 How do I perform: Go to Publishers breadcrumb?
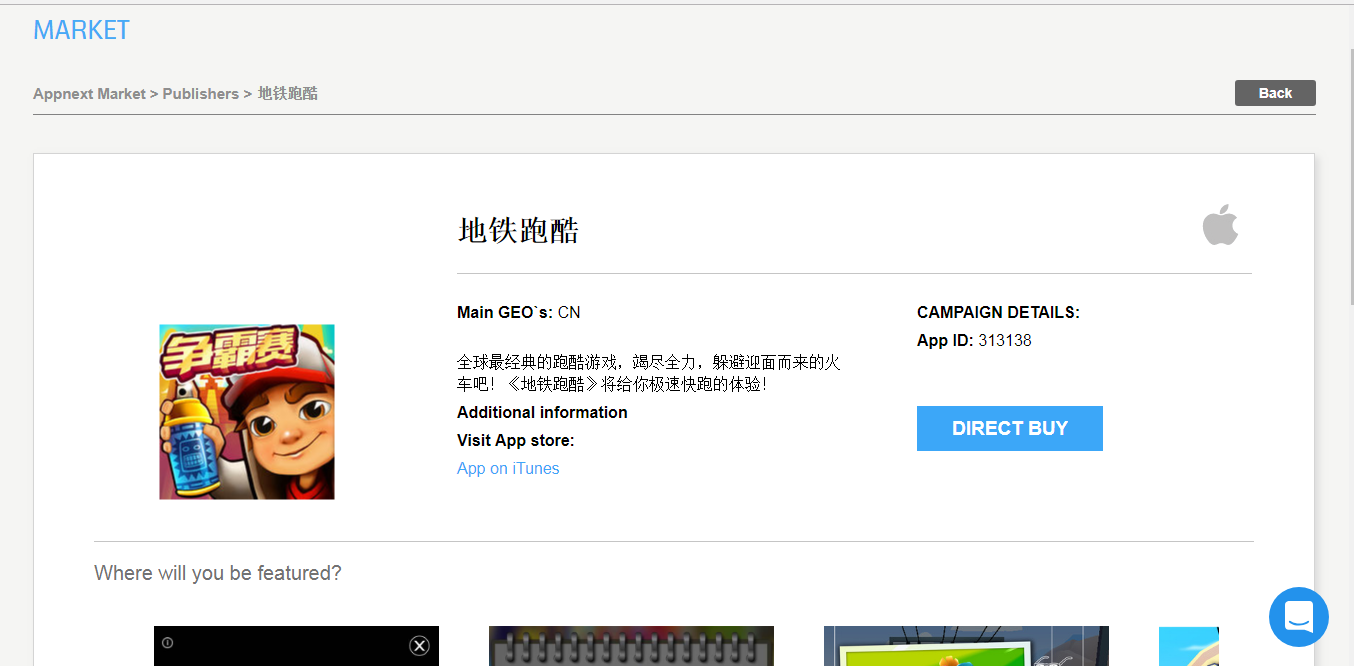click(201, 93)
